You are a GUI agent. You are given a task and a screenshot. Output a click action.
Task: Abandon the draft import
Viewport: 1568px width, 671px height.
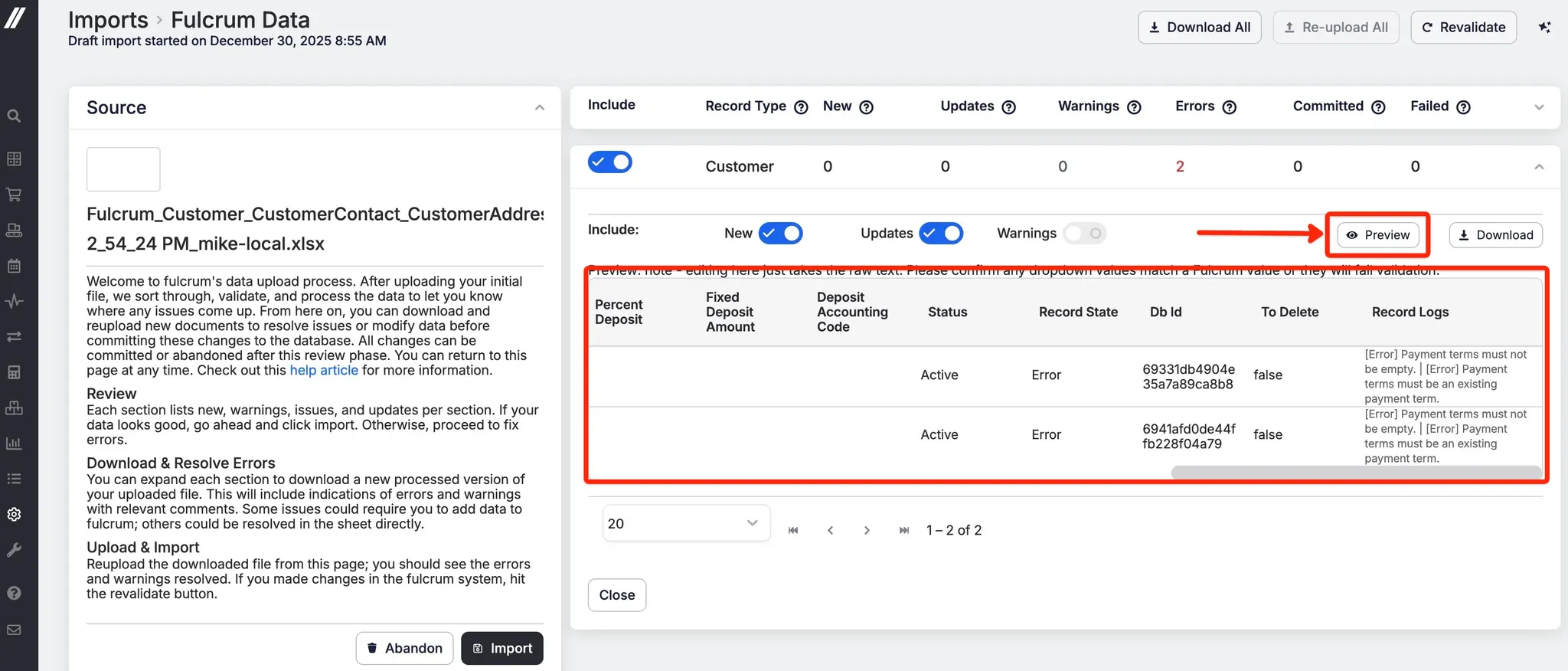point(404,648)
